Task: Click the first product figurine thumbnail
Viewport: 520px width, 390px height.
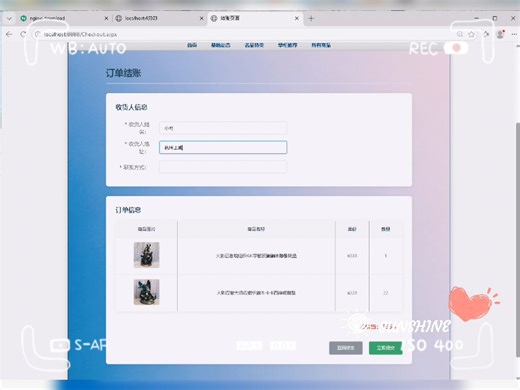Action: [x=147, y=255]
